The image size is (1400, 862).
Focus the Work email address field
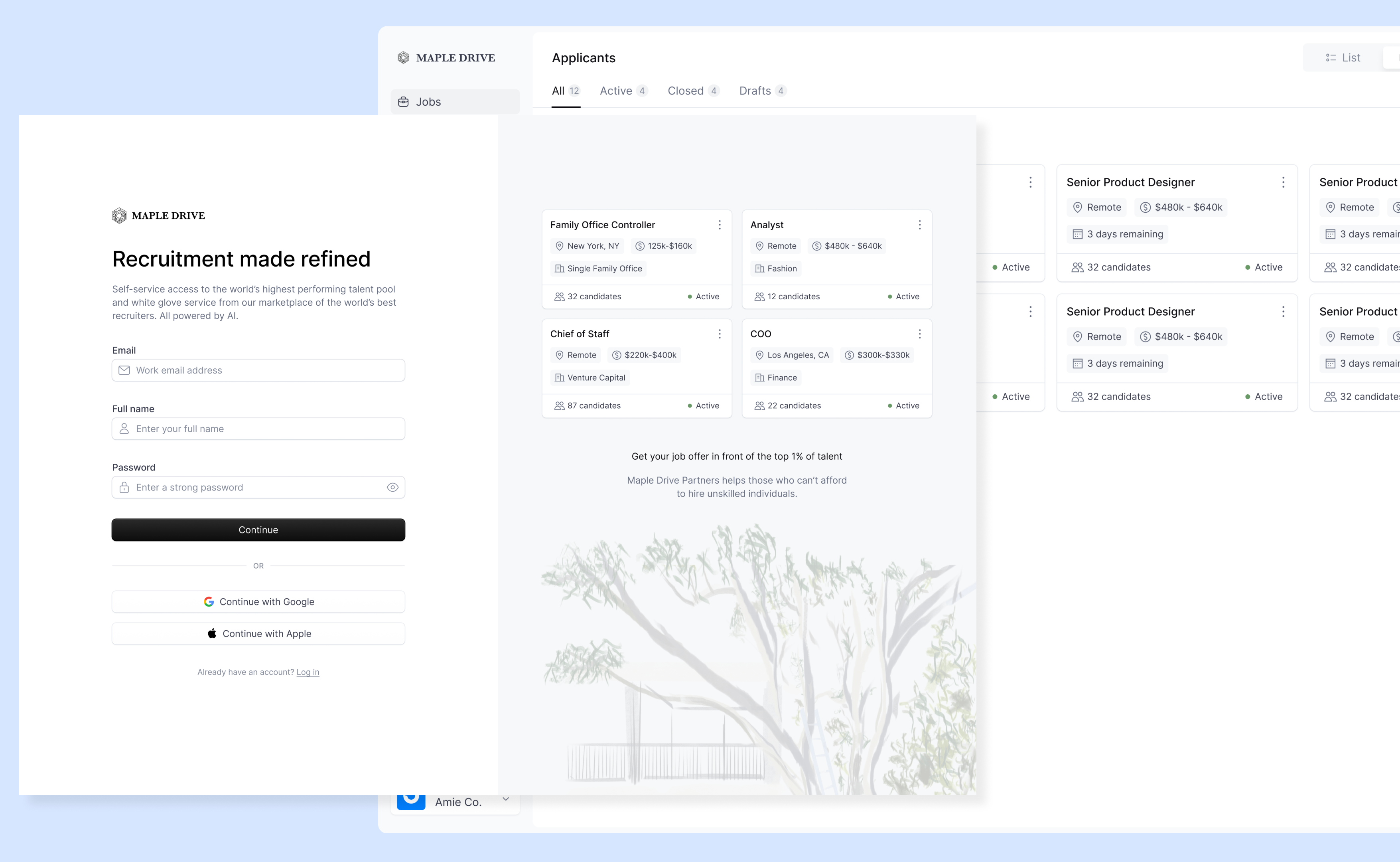click(x=258, y=371)
